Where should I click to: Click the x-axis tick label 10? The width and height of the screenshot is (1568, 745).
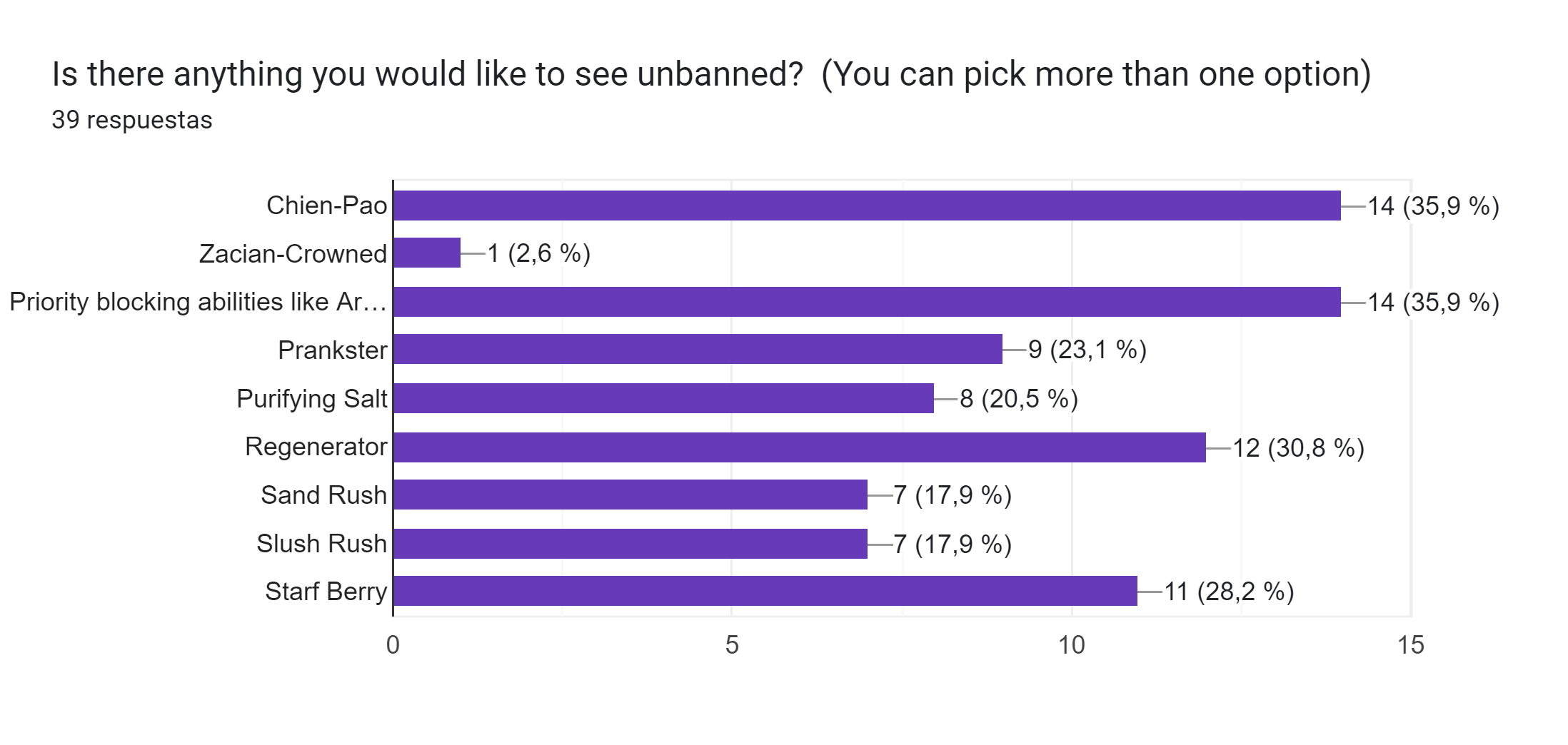(x=1071, y=645)
